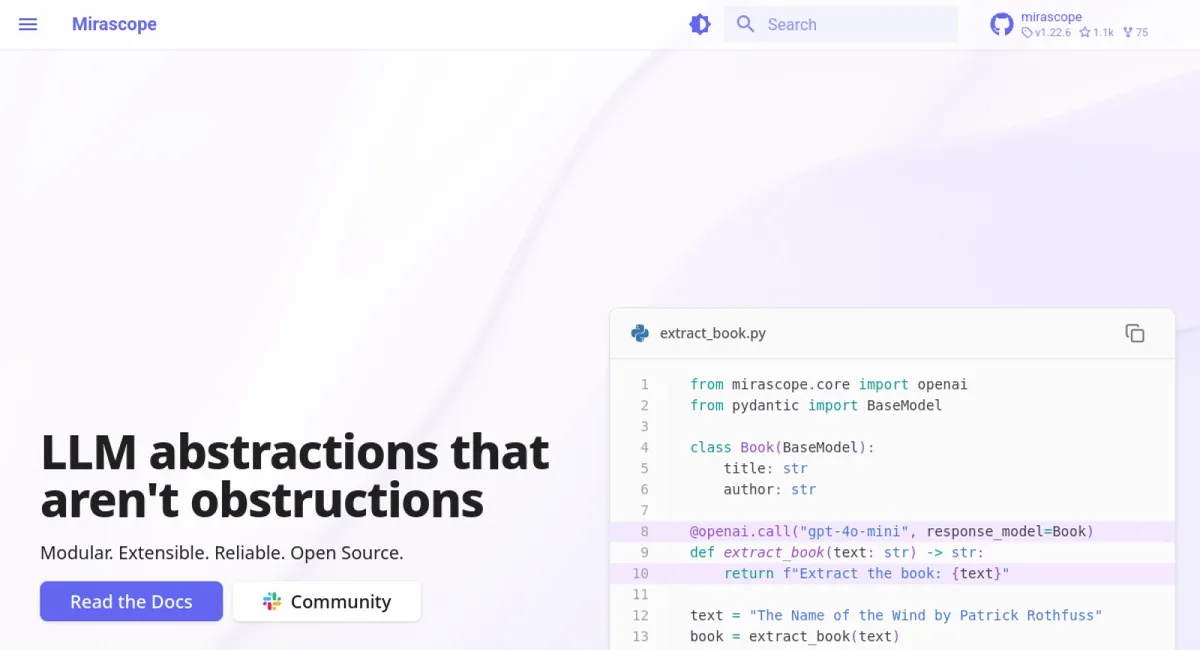Click the Read the Docs button
This screenshot has height=650, width=1200.
coord(131,601)
